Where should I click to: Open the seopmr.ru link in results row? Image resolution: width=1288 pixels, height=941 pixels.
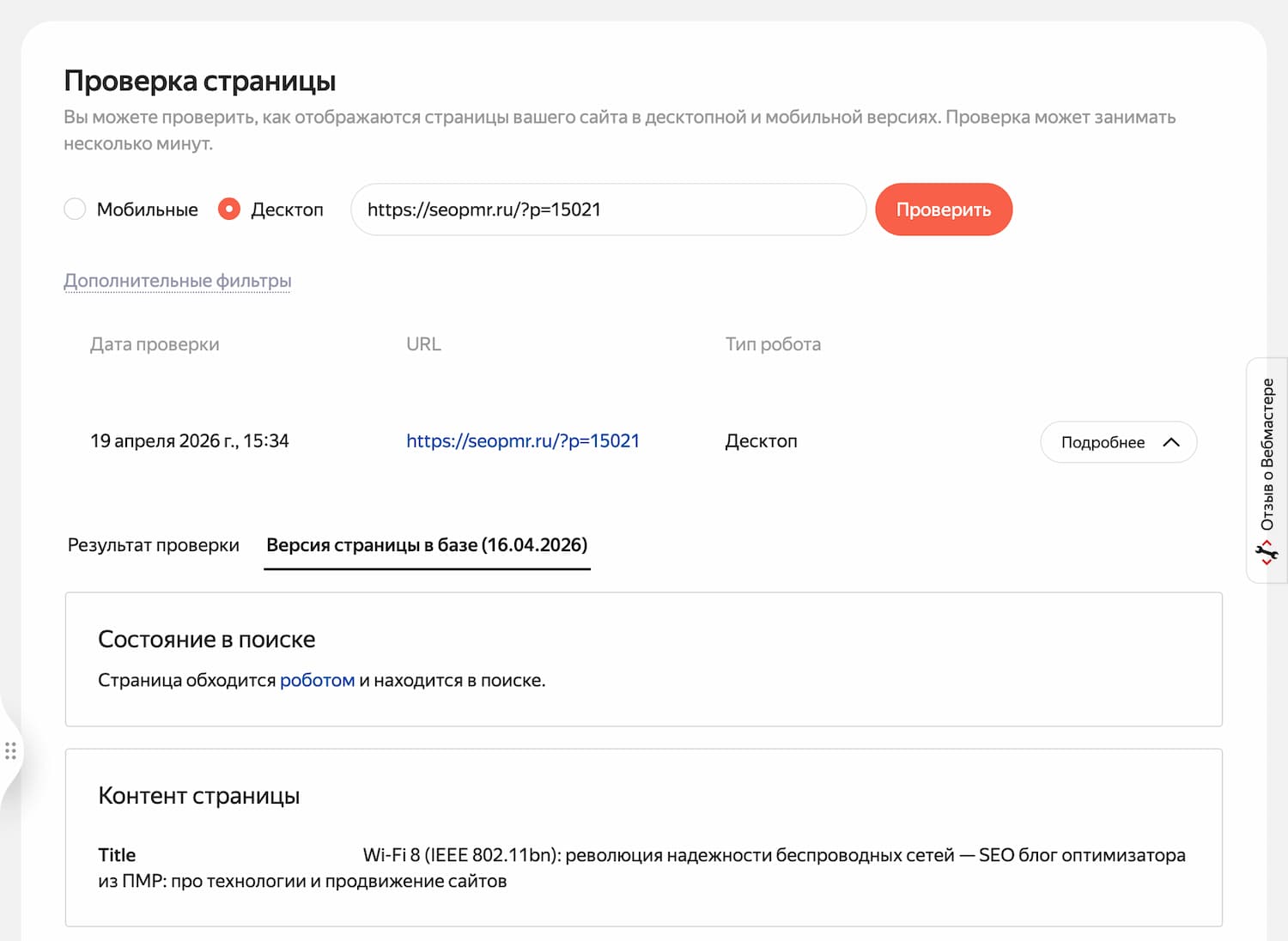pos(523,441)
